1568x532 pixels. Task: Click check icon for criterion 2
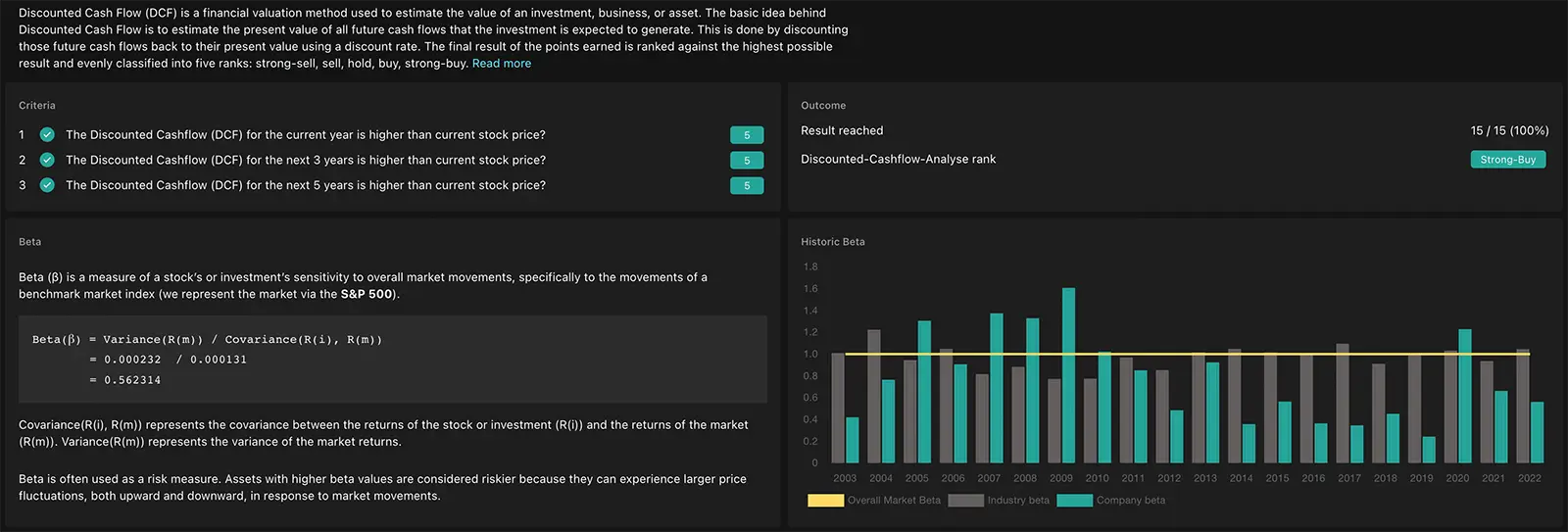[x=47, y=160]
